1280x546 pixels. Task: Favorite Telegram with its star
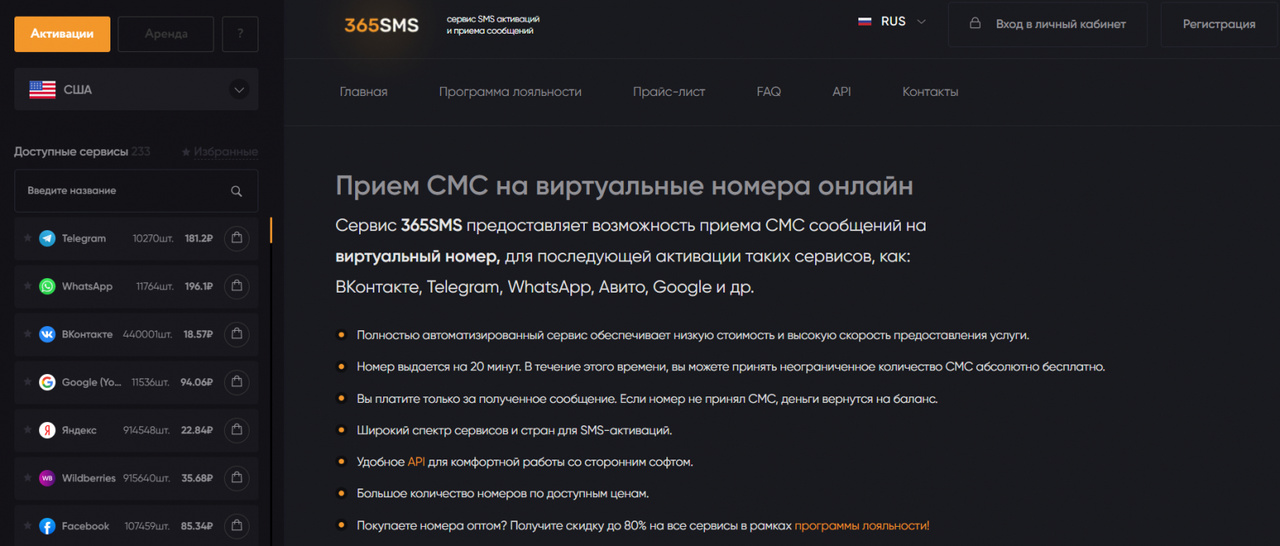28,238
